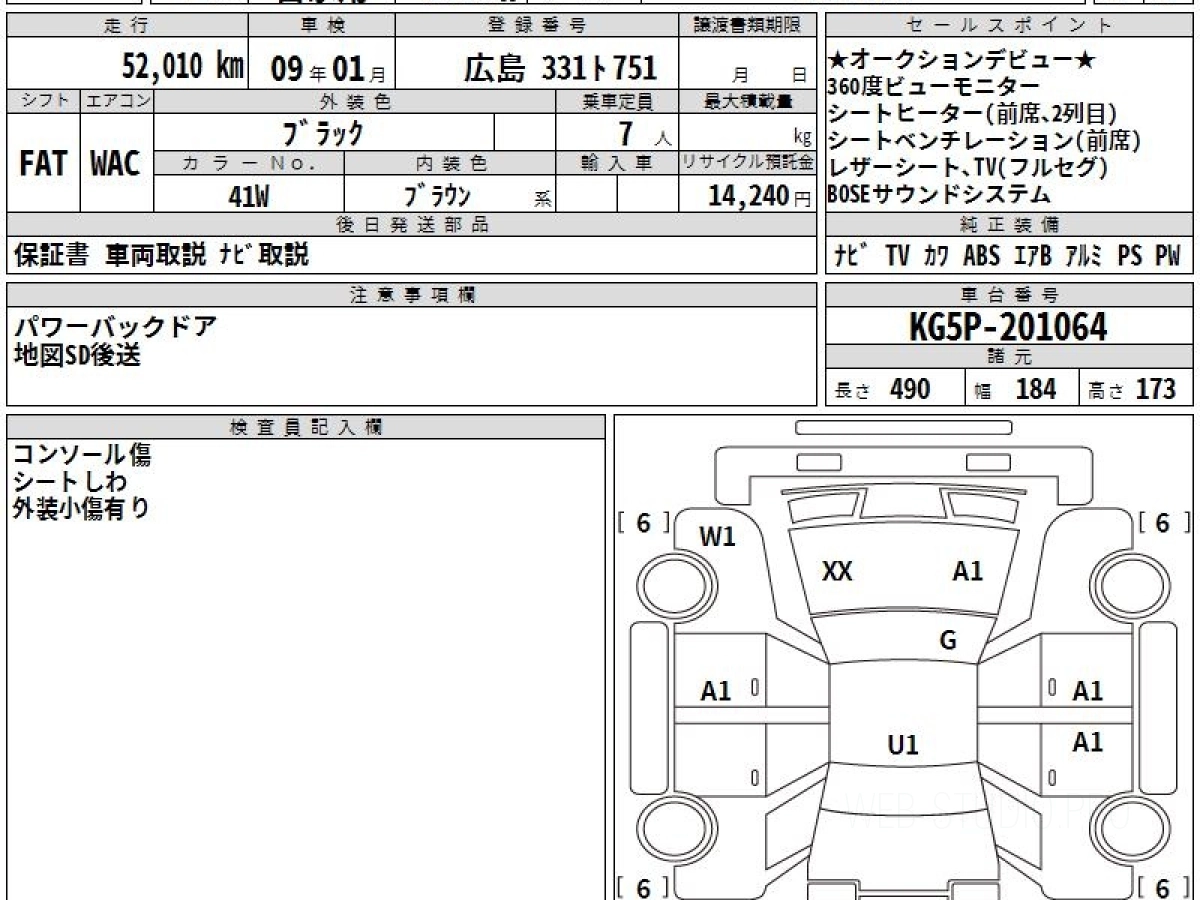The height and width of the screenshot is (900, 1200).
Task: Click the WAC air conditioner value
Action: coord(116,164)
